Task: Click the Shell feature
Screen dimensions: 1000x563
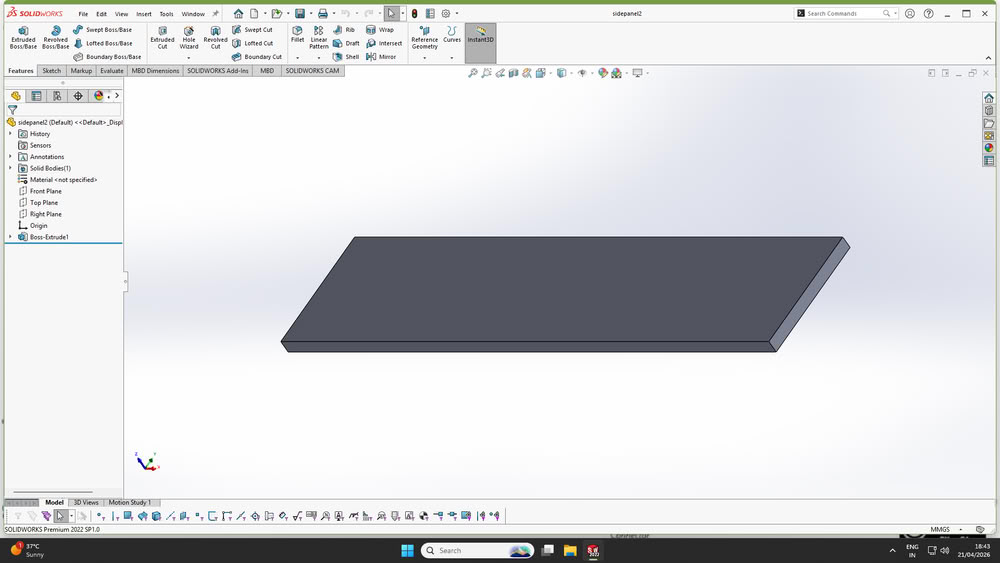Action: coord(346,57)
